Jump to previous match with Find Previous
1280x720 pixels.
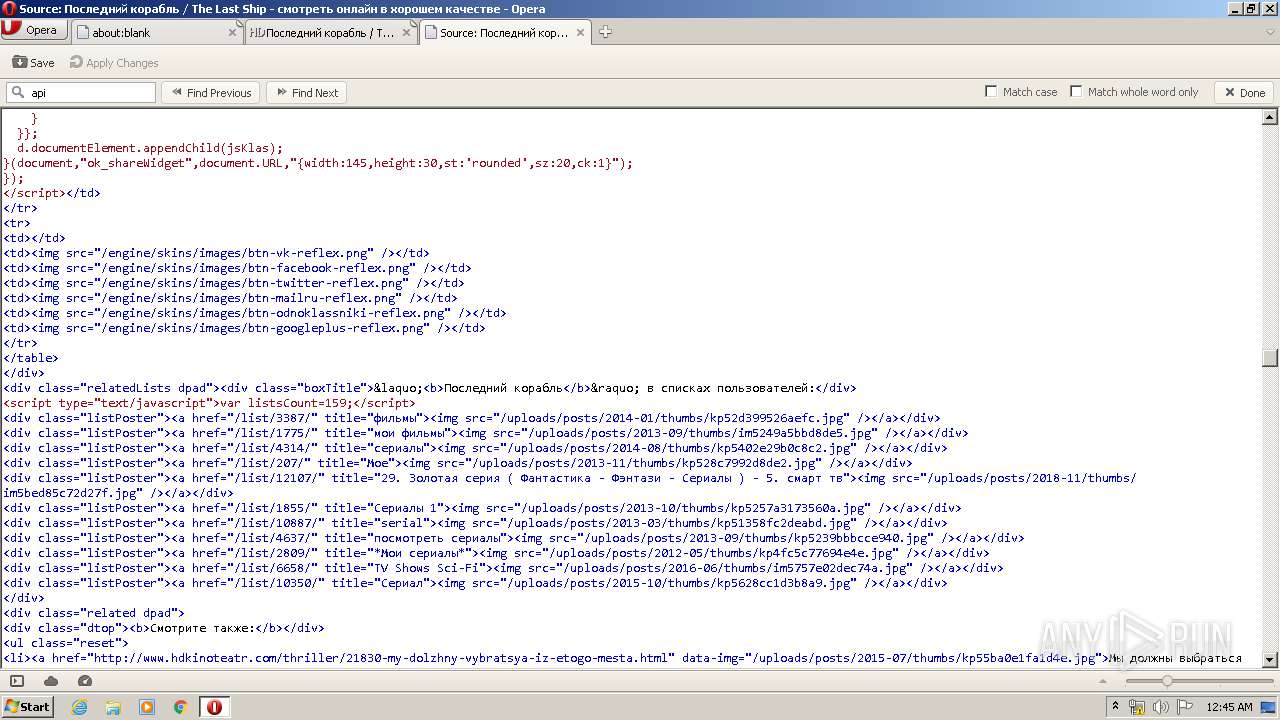210,92
